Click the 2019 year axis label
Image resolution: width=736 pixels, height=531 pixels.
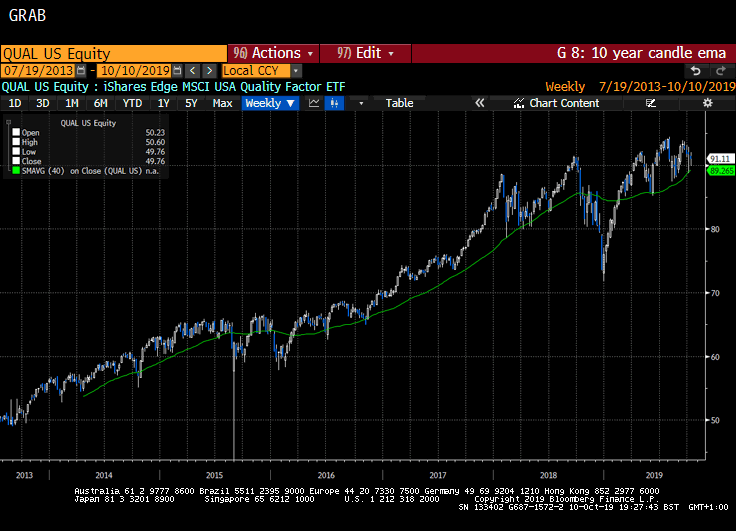(x=654, y=475)
